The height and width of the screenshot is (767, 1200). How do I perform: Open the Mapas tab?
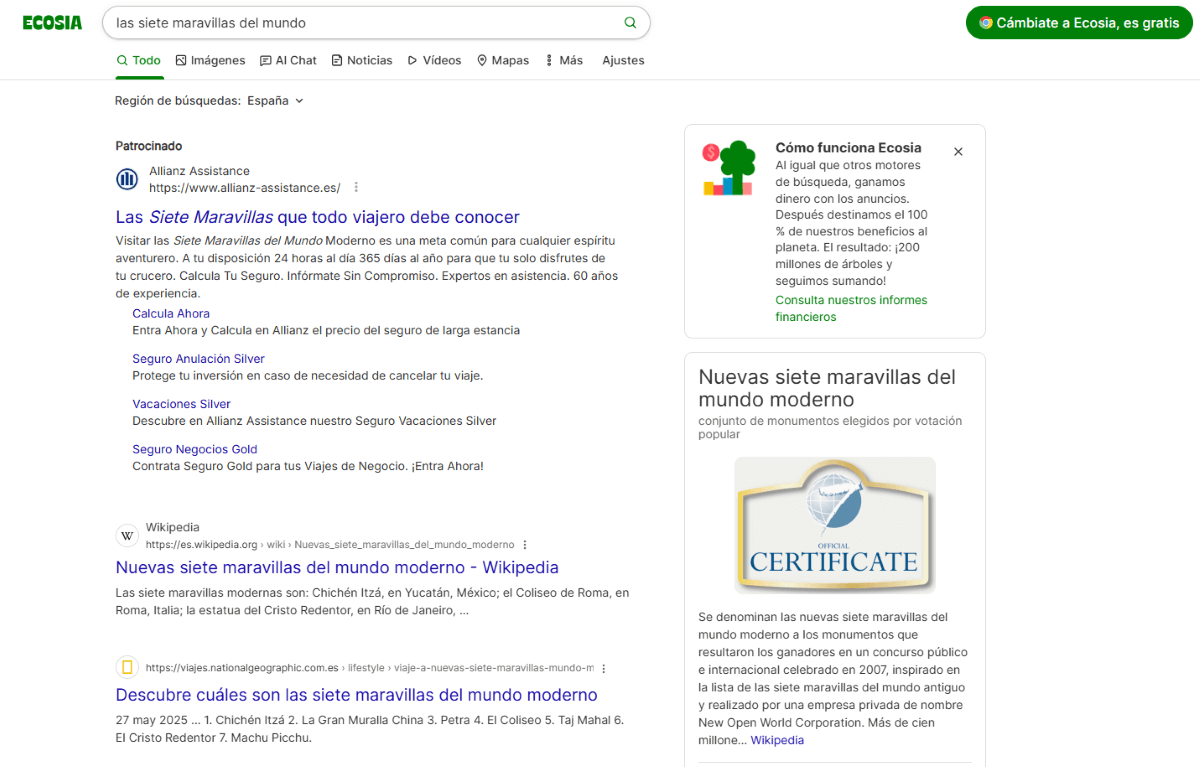pyautogui.click(x=502, y=60)
